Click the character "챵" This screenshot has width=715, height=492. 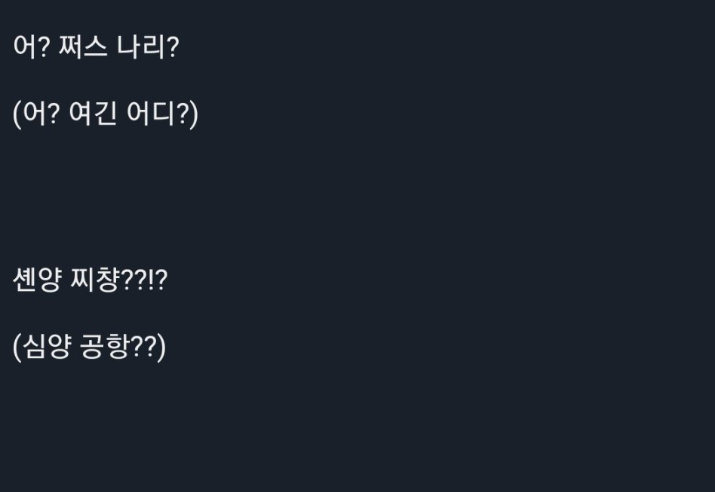(108, 280)
